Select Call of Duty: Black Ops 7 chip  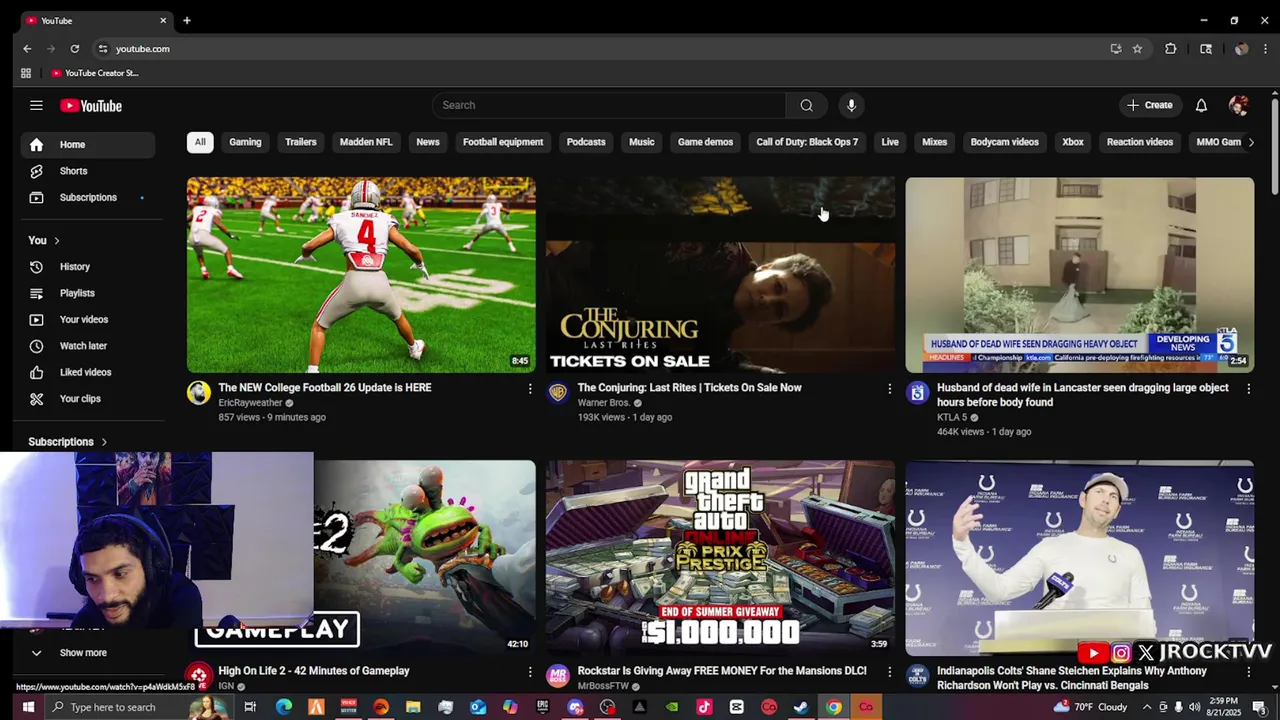tap(807, 142)
